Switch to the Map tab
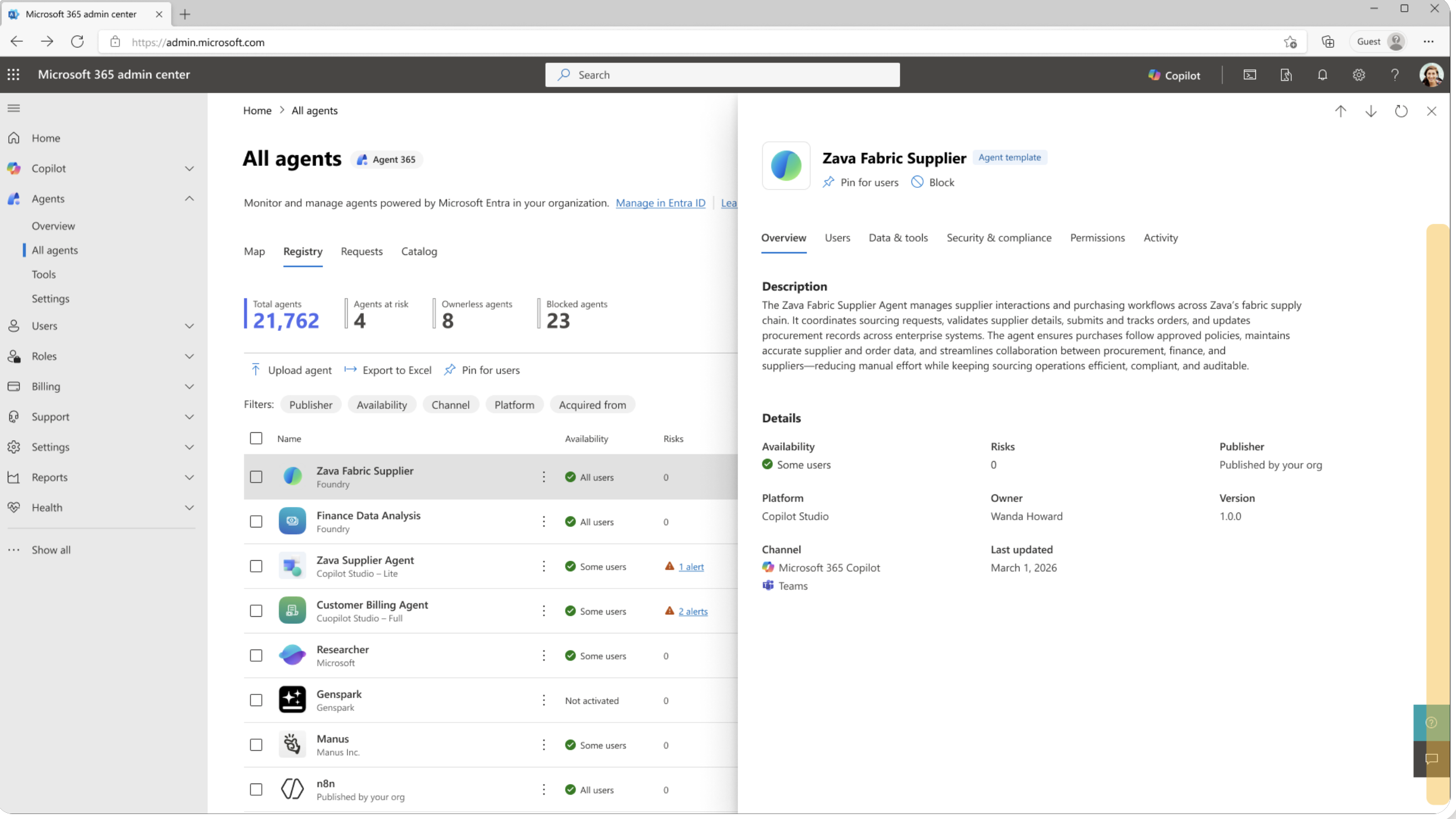The width and height of the screenshot is (1456, 819). coord(254,252)
